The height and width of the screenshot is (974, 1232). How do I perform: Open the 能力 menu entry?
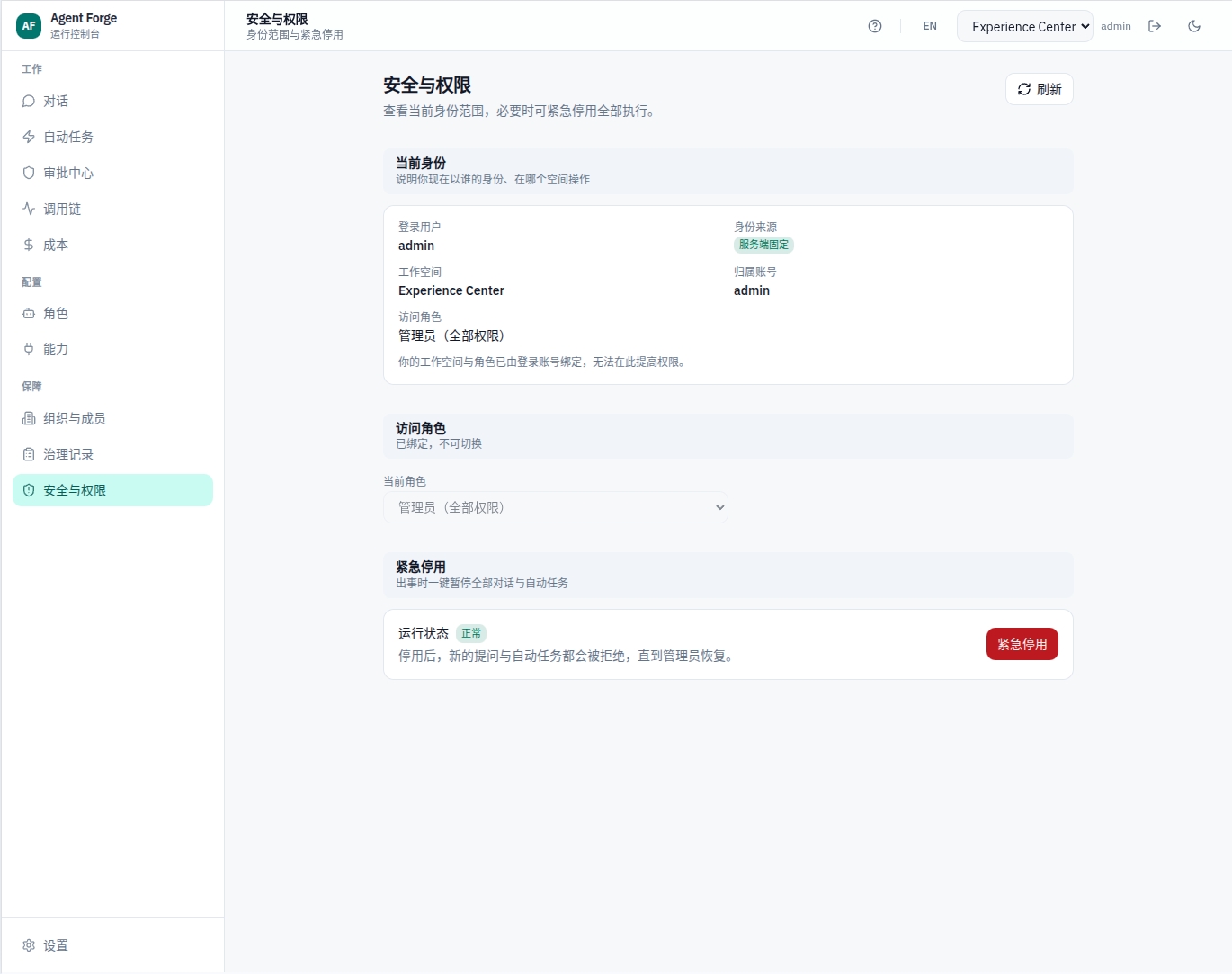[113, 350]
